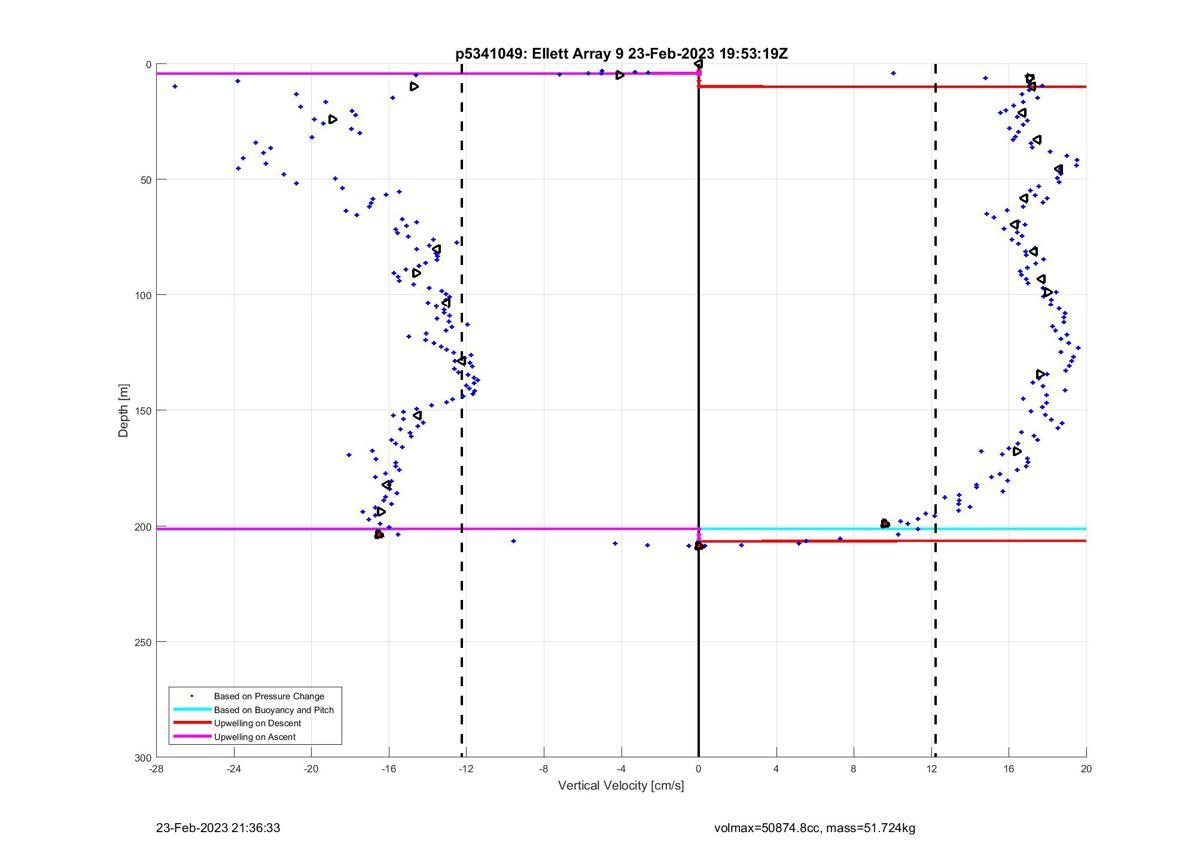Click the '20' velocity axis tick label
This screenshot has width=1200, height=851.
pyautogui.click(x=1086, y=769)
